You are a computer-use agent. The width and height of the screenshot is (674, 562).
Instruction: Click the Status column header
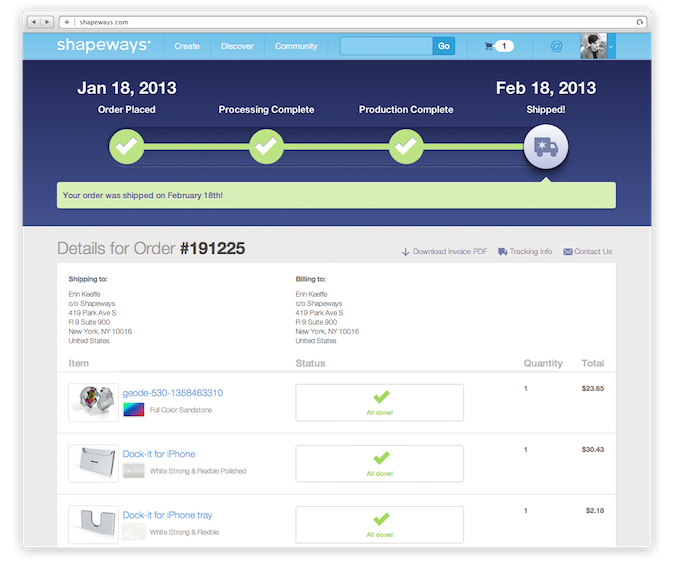tap(310, 363)
